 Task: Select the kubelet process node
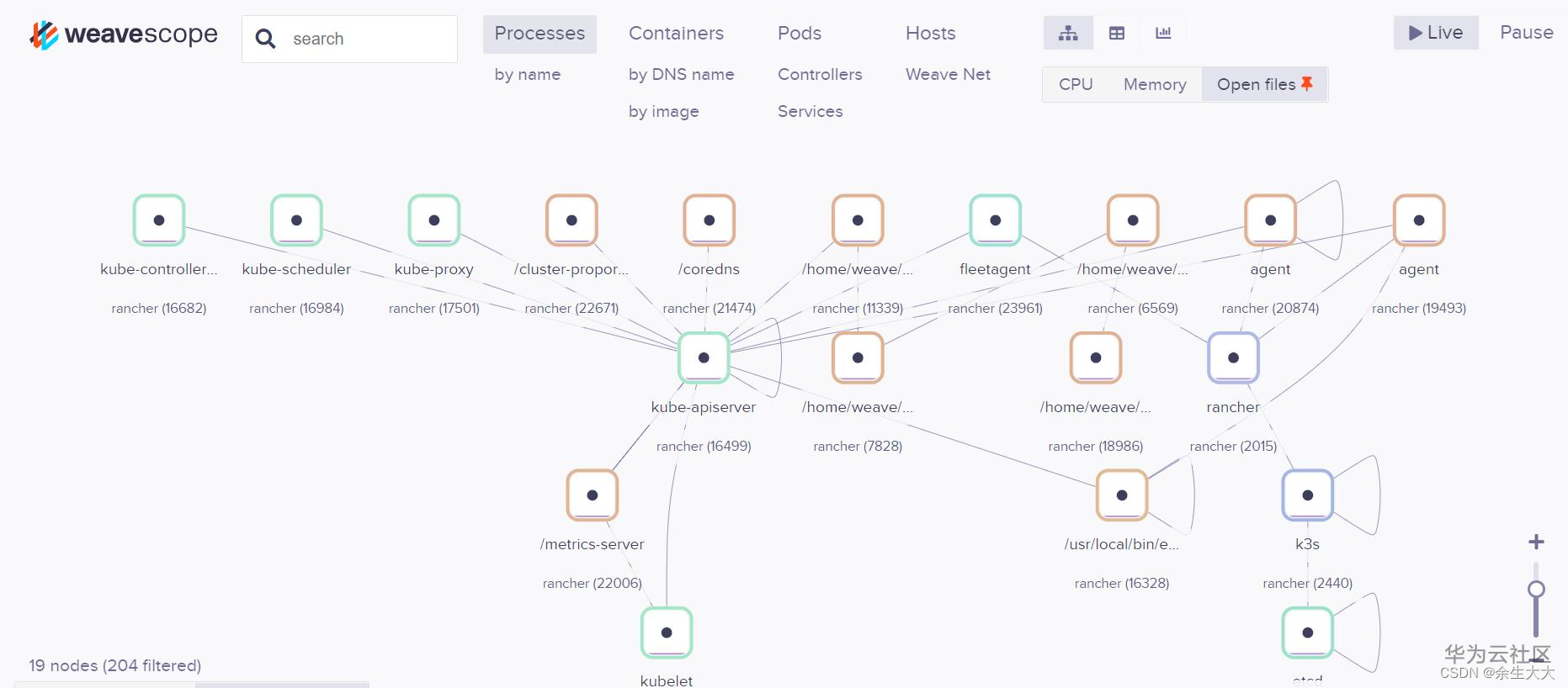click(x=667, y=632)
